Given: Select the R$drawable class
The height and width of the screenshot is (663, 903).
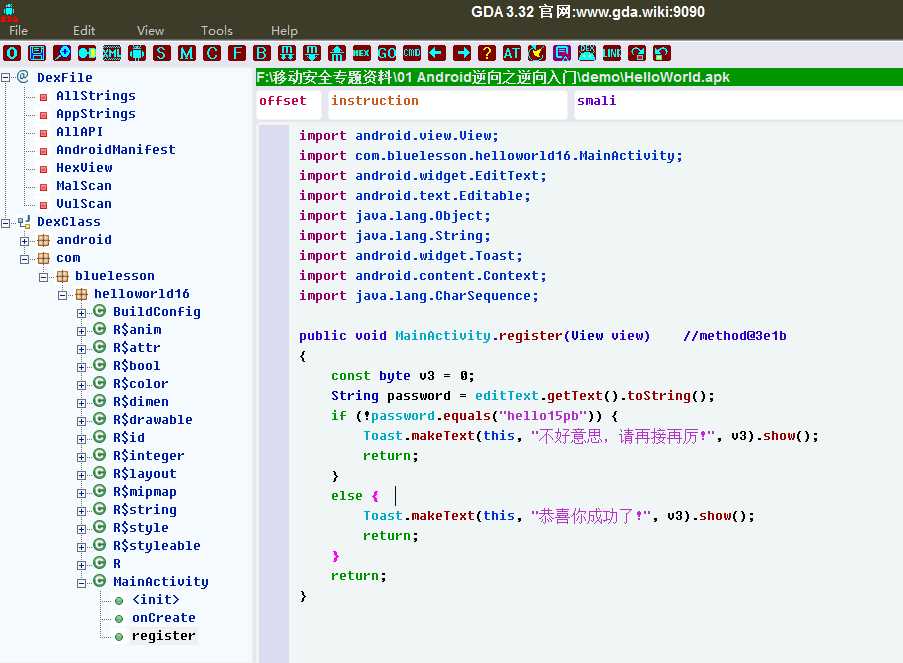Looking at the screenshot, I should tap(153, 420).
